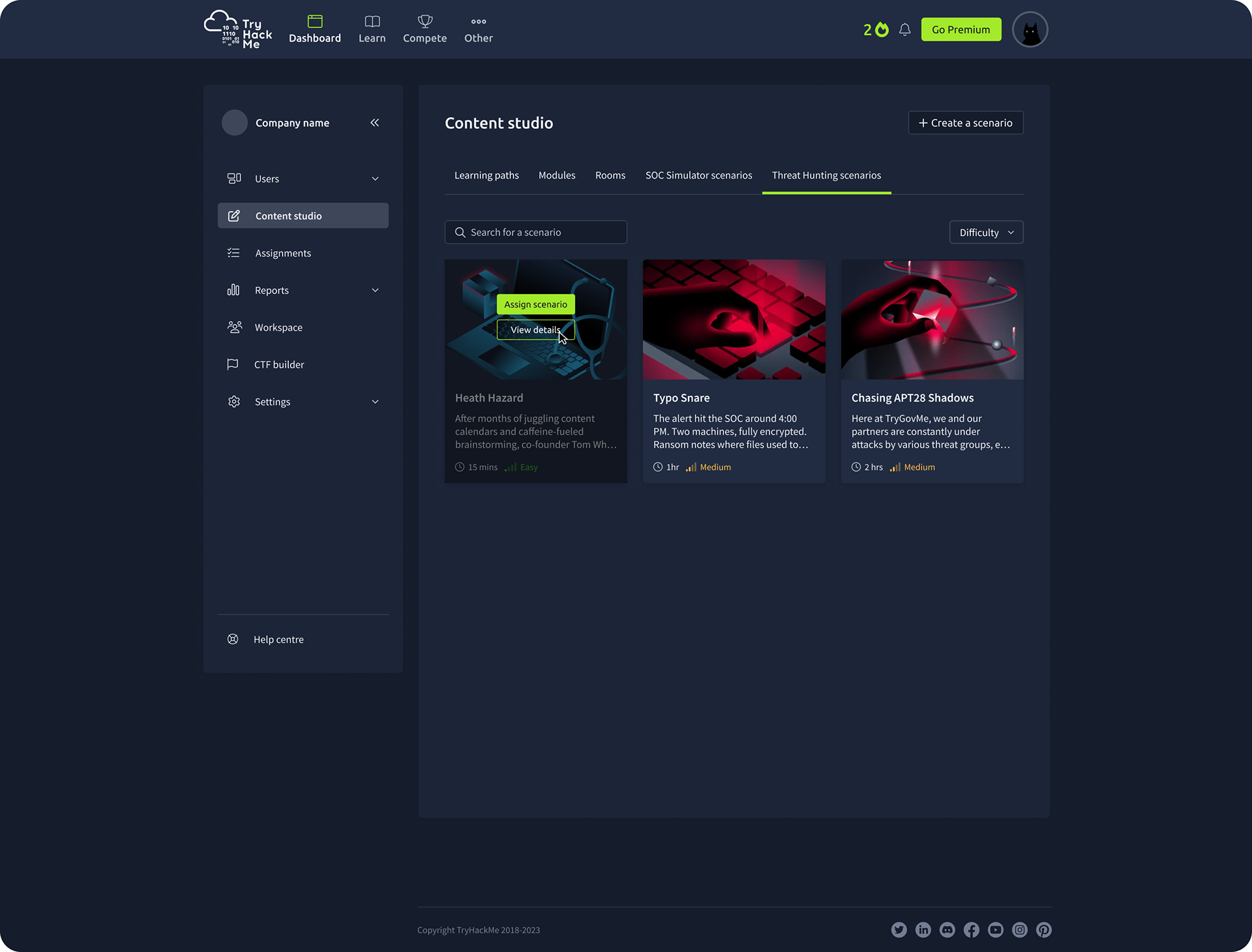Switch to the Learning paths tab

486,175
